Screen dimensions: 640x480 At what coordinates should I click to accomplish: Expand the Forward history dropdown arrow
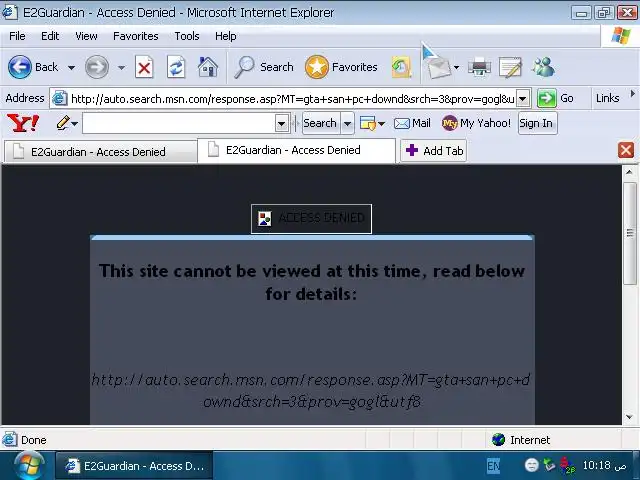click(x=121, y=68)
